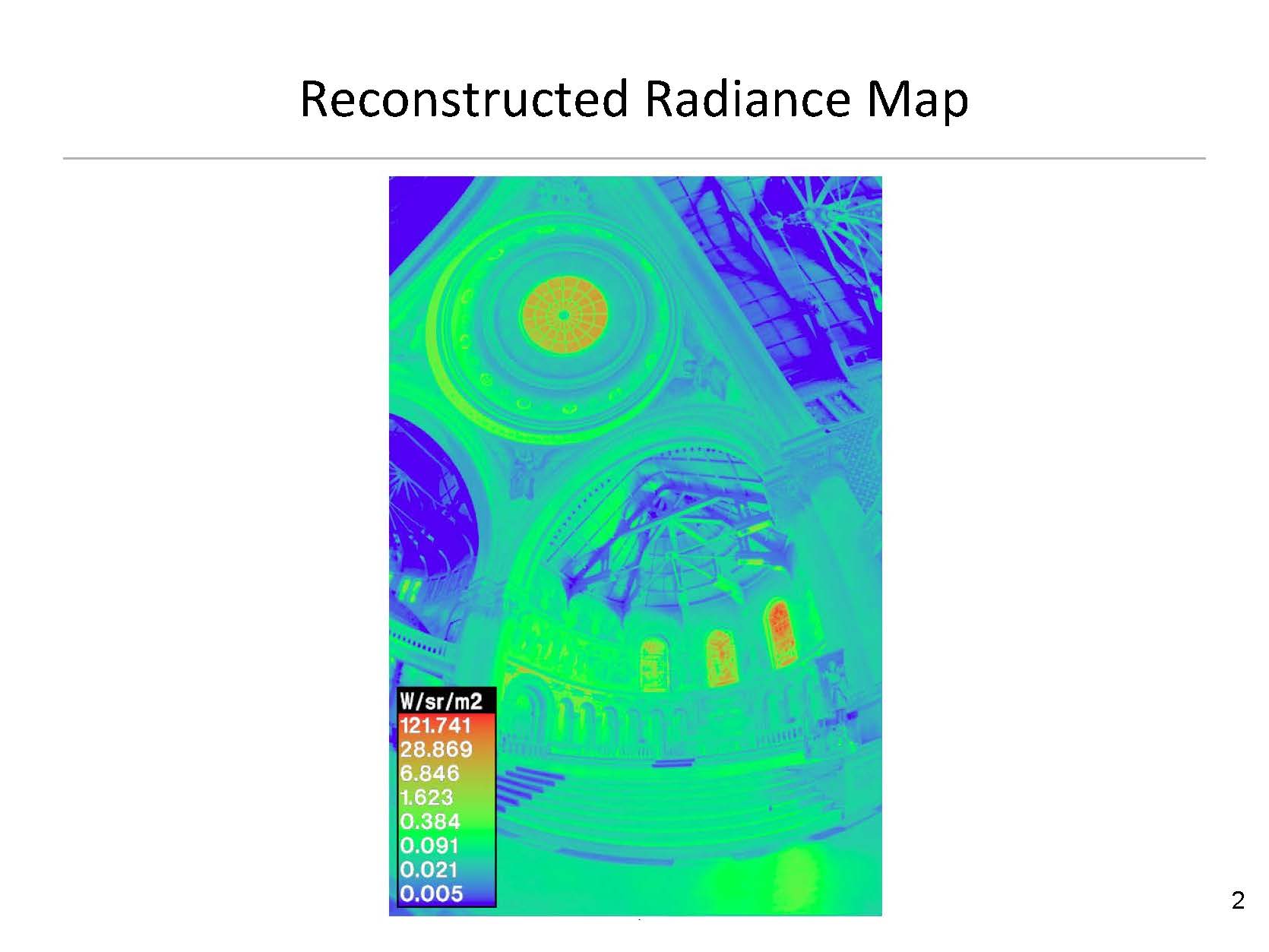Select the orange 28.869 legend value

point(436,749)
